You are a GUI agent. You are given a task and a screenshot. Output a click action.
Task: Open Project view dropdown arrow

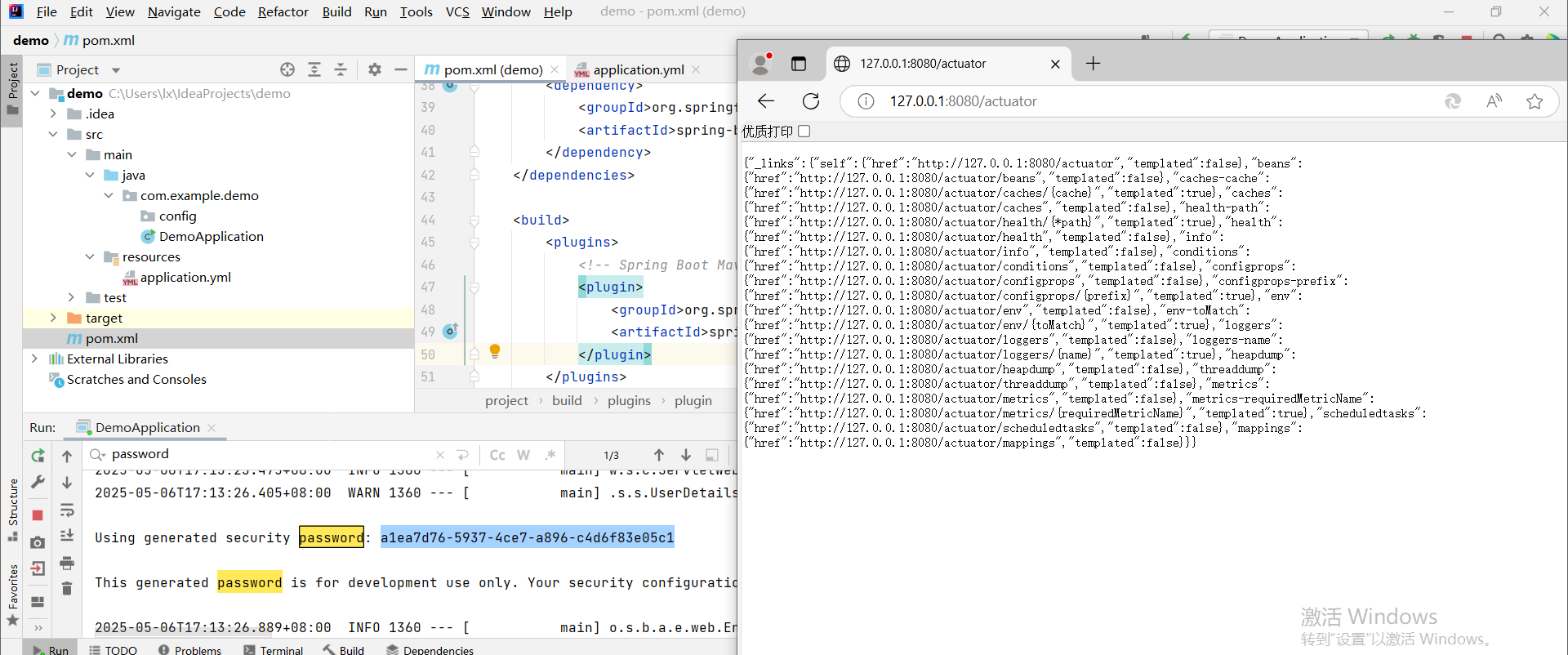coord(116,70)
